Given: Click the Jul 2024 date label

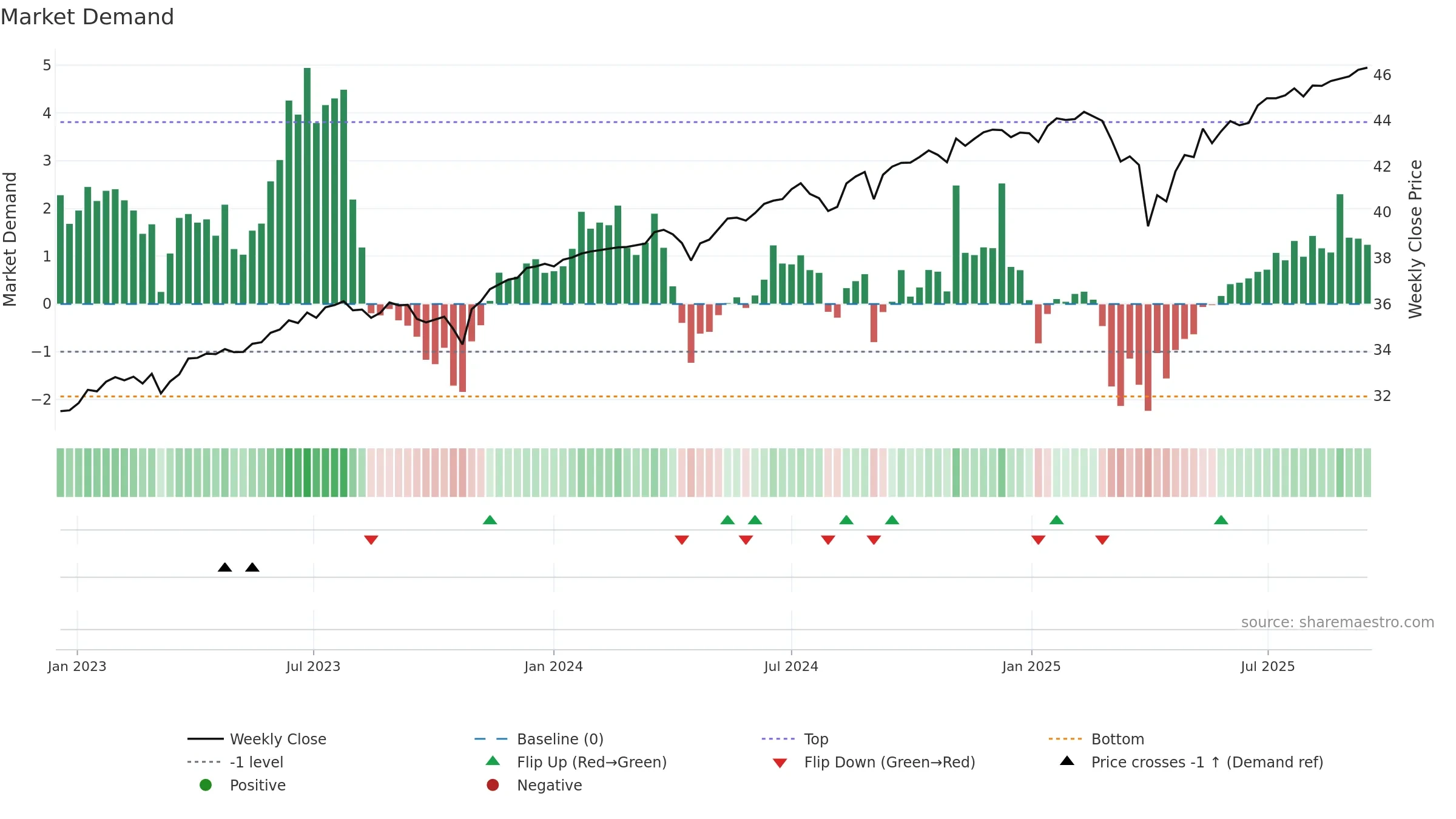Looking at the screenshot, I should click(791, 666).
